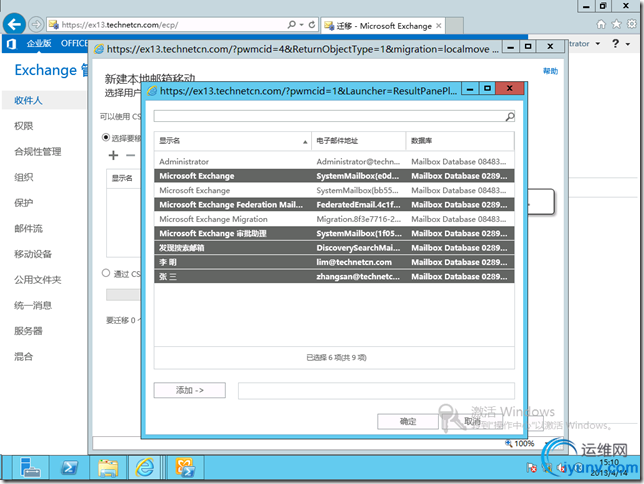Open address bar search dropdown arrow

click(301, 25)
